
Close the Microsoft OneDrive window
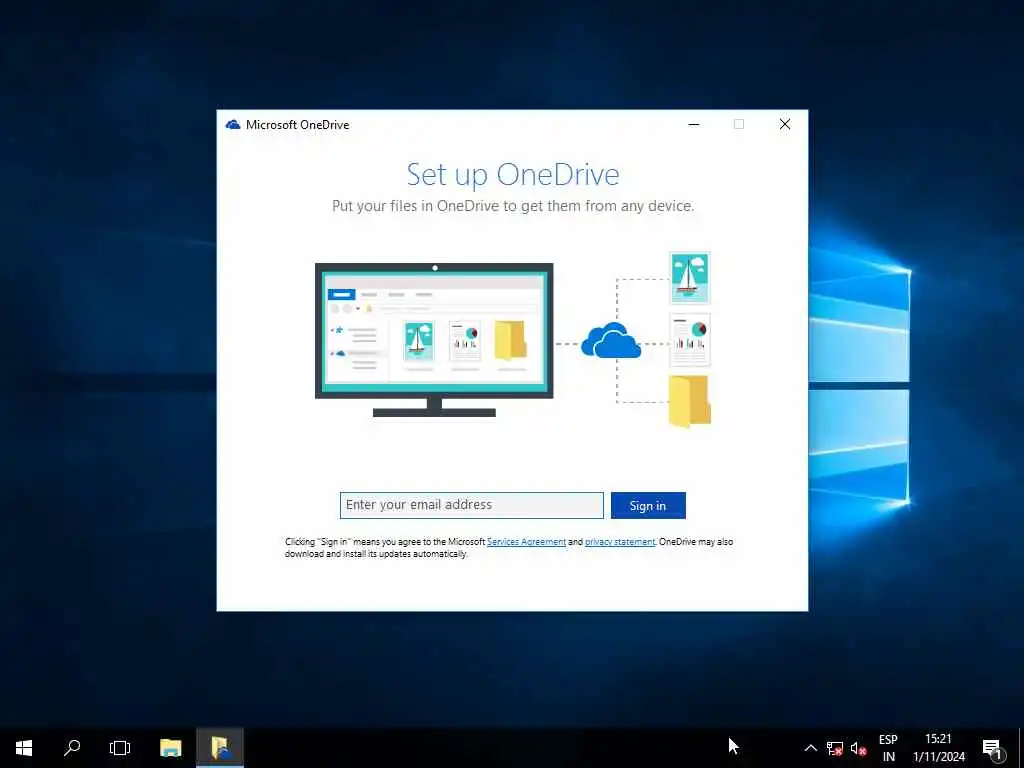pos(785,124)
